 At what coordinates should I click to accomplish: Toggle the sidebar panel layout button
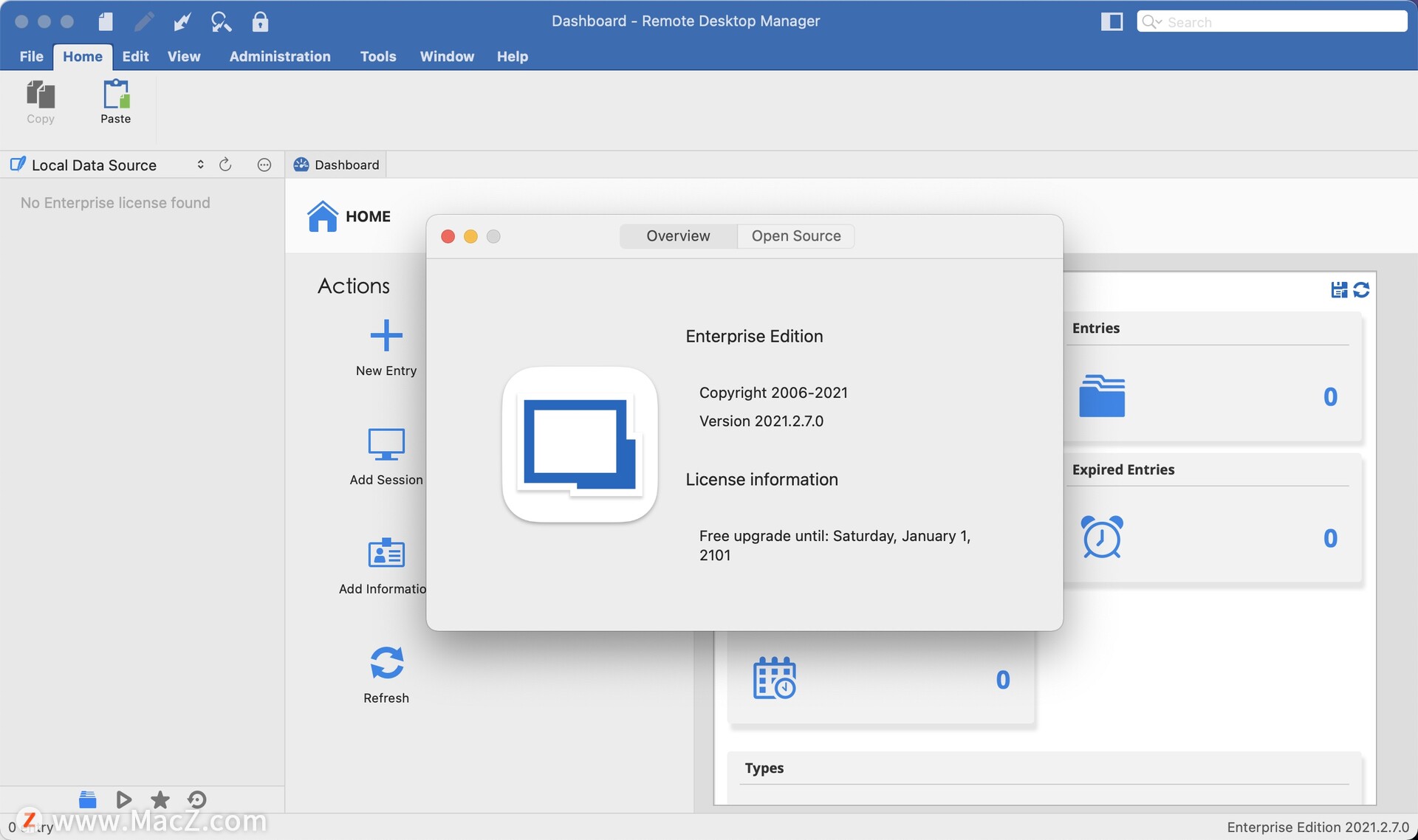click(x=1112, y=21)
